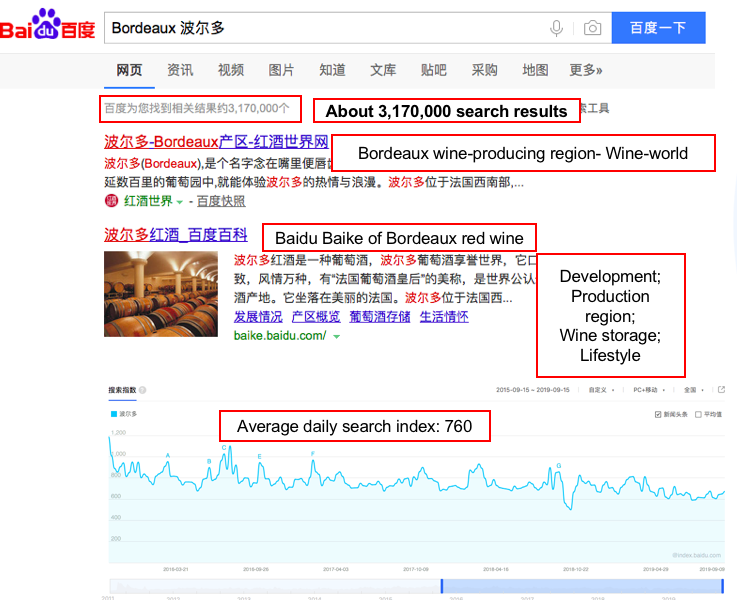The image size is (737, 600).
Task: Expand the 红酒世界 source dropdown arrow
Action: pyautogui.click(x=179, y=203)
